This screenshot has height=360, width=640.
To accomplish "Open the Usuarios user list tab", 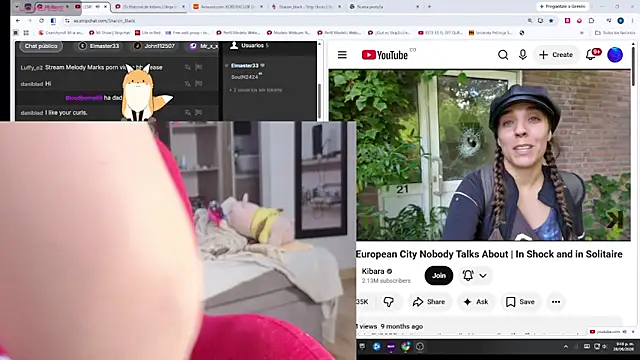I will pyautogui.click(x=249, y=46).
